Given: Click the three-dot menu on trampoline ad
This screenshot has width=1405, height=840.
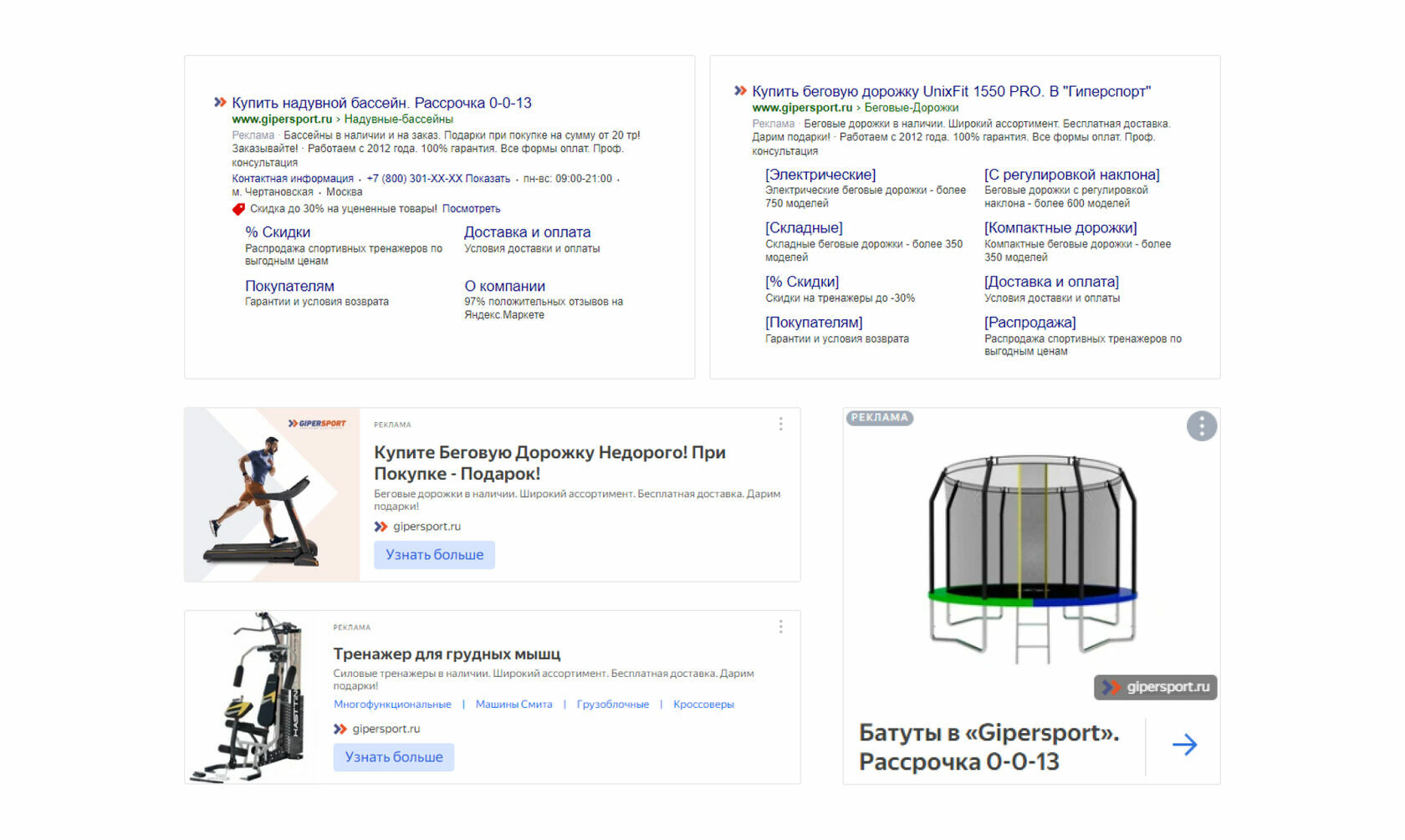Looking at the screenshot, I should 1201,426.
